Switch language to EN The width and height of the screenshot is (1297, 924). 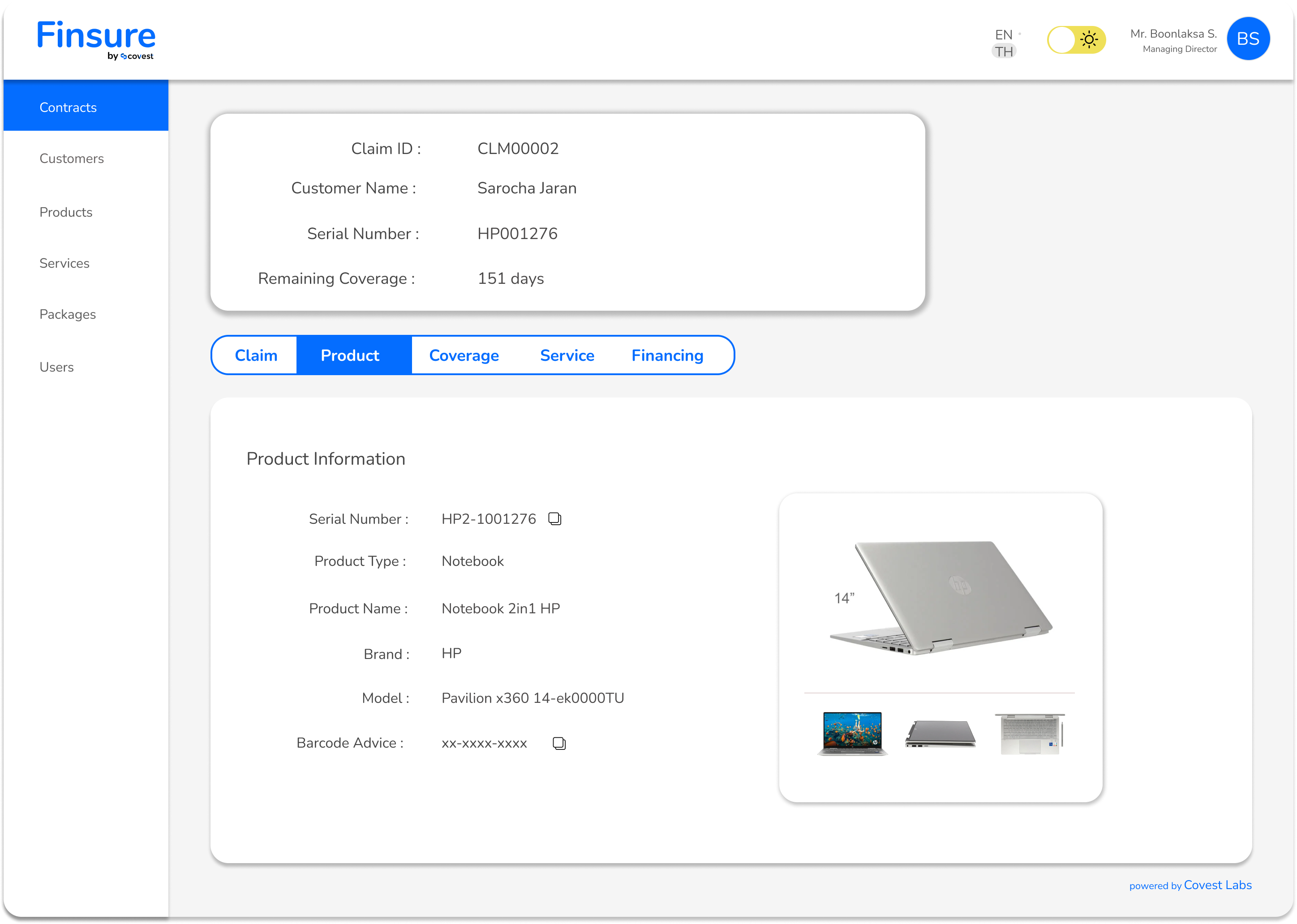tap(1003, 35)
